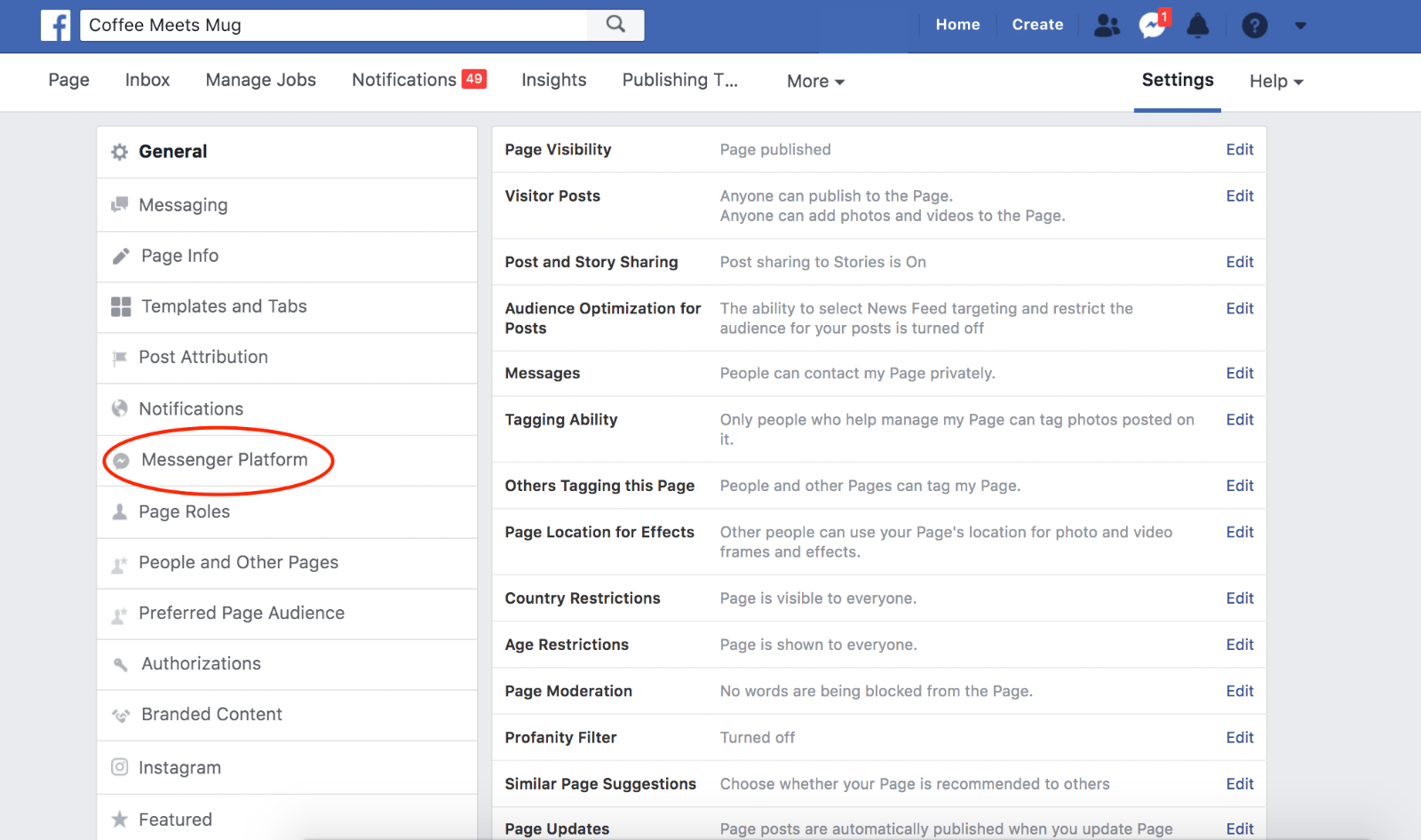Edit Audience Optimization for Posts

click(x=1240, y=308)
